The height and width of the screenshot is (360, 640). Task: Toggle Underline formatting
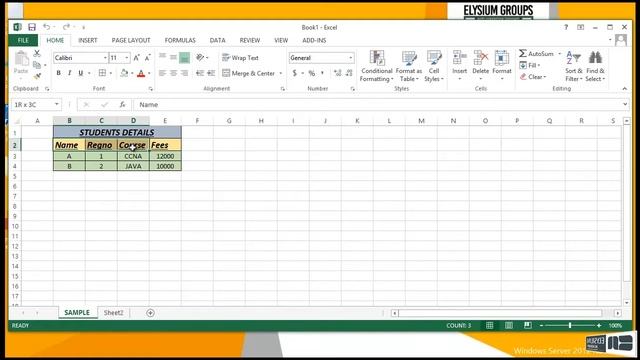80,73
